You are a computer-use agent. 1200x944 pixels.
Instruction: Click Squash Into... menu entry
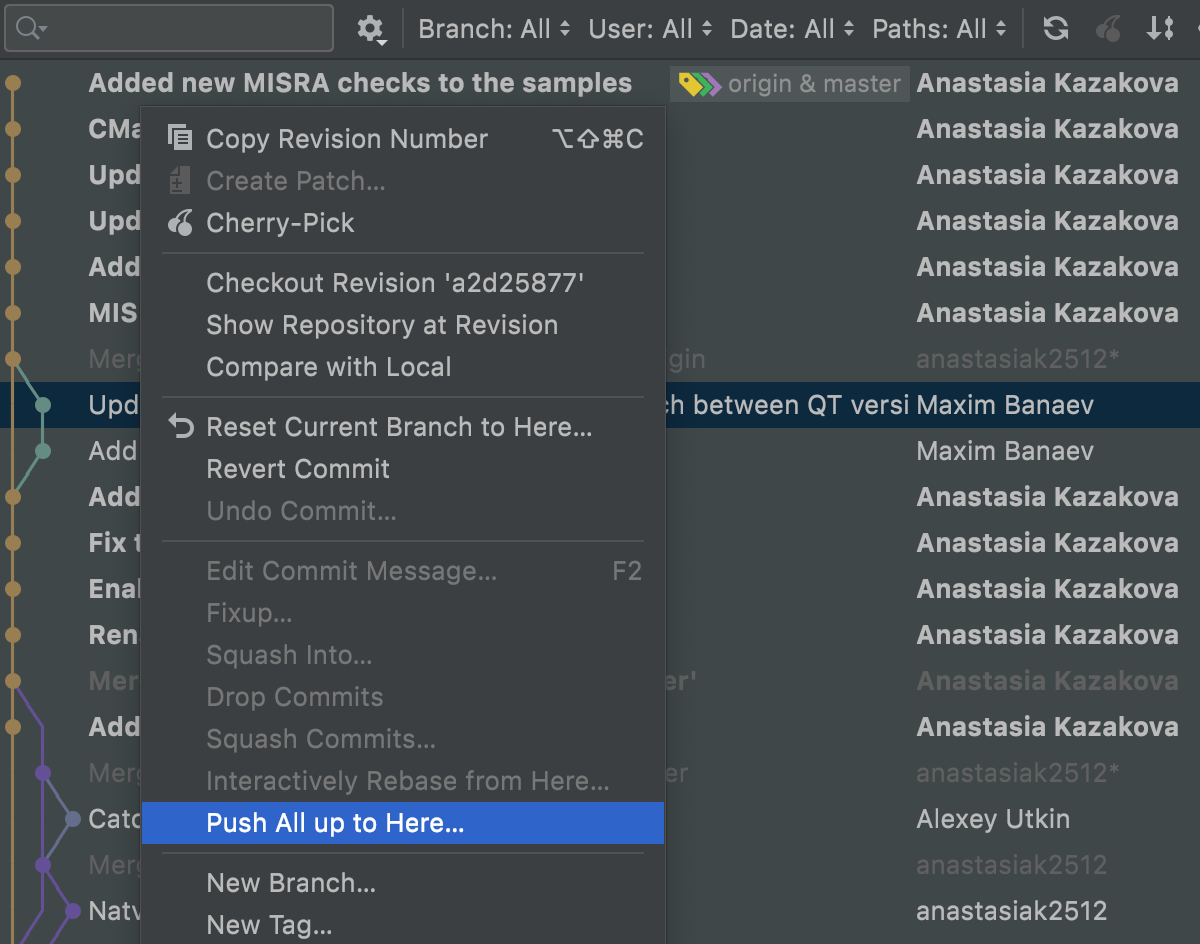point(403,655)
